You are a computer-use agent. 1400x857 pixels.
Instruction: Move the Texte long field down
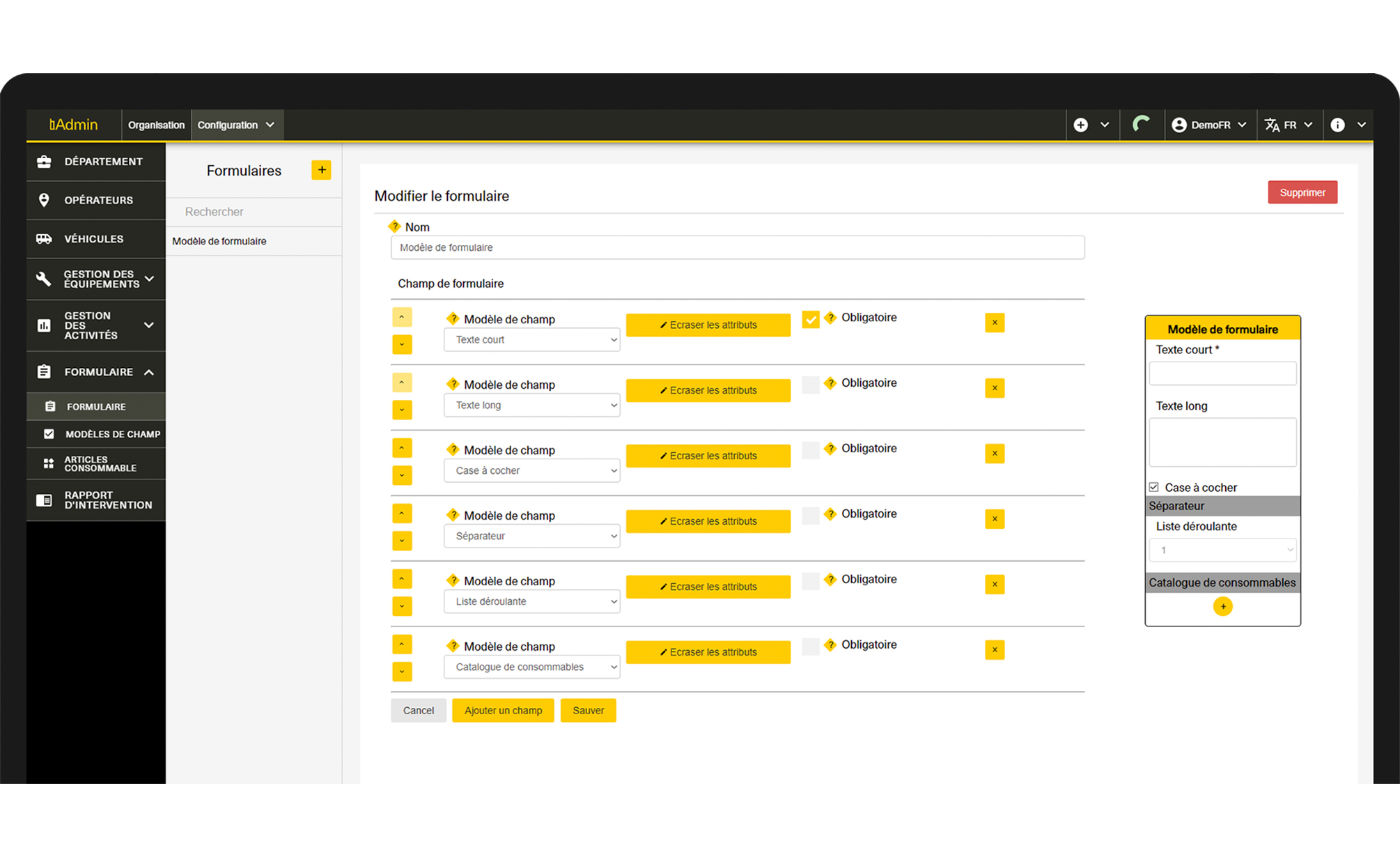point(402,410)
